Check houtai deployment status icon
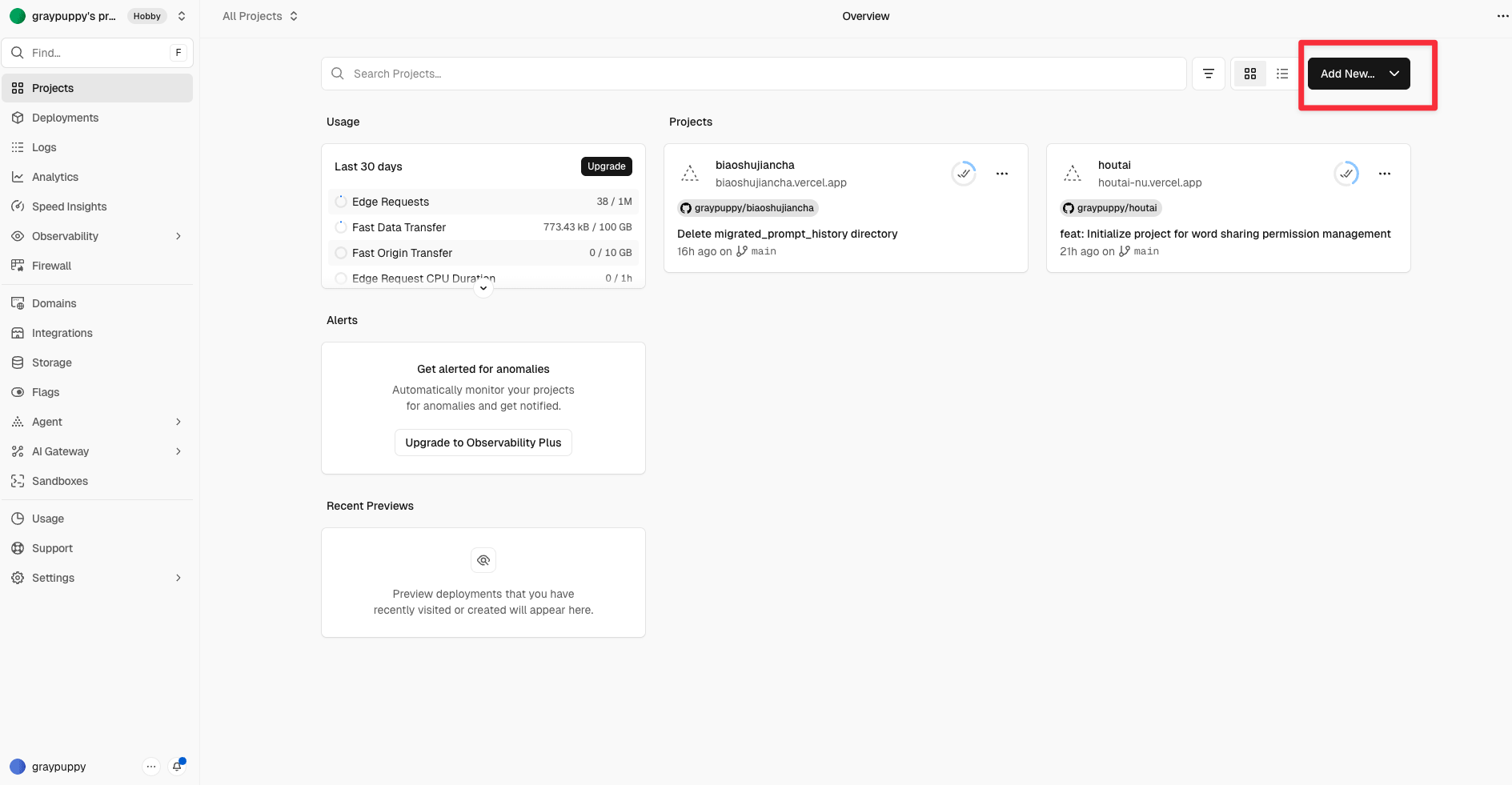 coord(1346,174)
